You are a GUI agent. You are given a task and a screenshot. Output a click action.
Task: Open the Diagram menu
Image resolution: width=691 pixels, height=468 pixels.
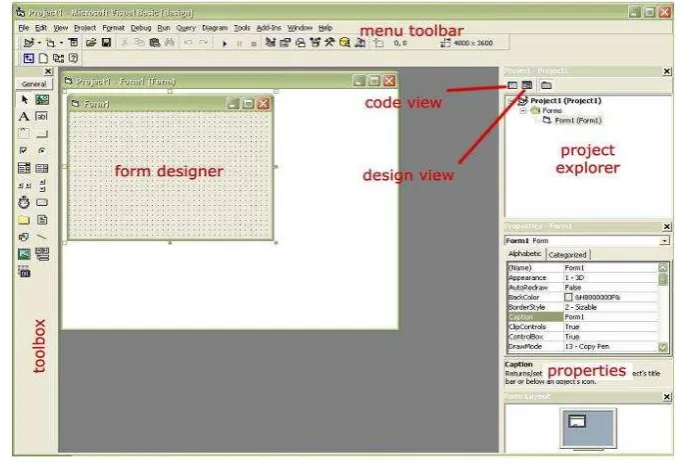pyautogui.click(x=215, y=28)
